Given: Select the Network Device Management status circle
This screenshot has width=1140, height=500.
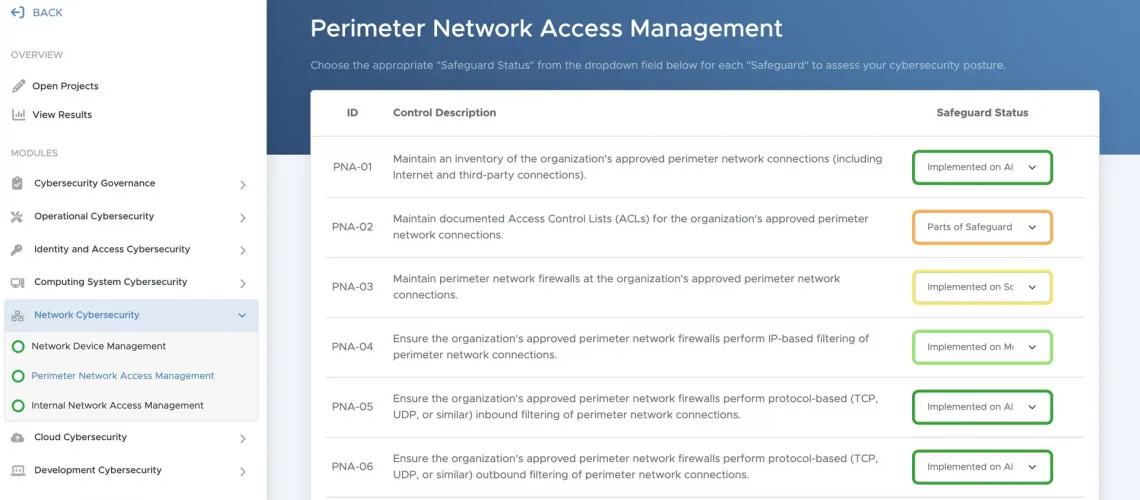Looking at the screenshot, I should (18, 347).
